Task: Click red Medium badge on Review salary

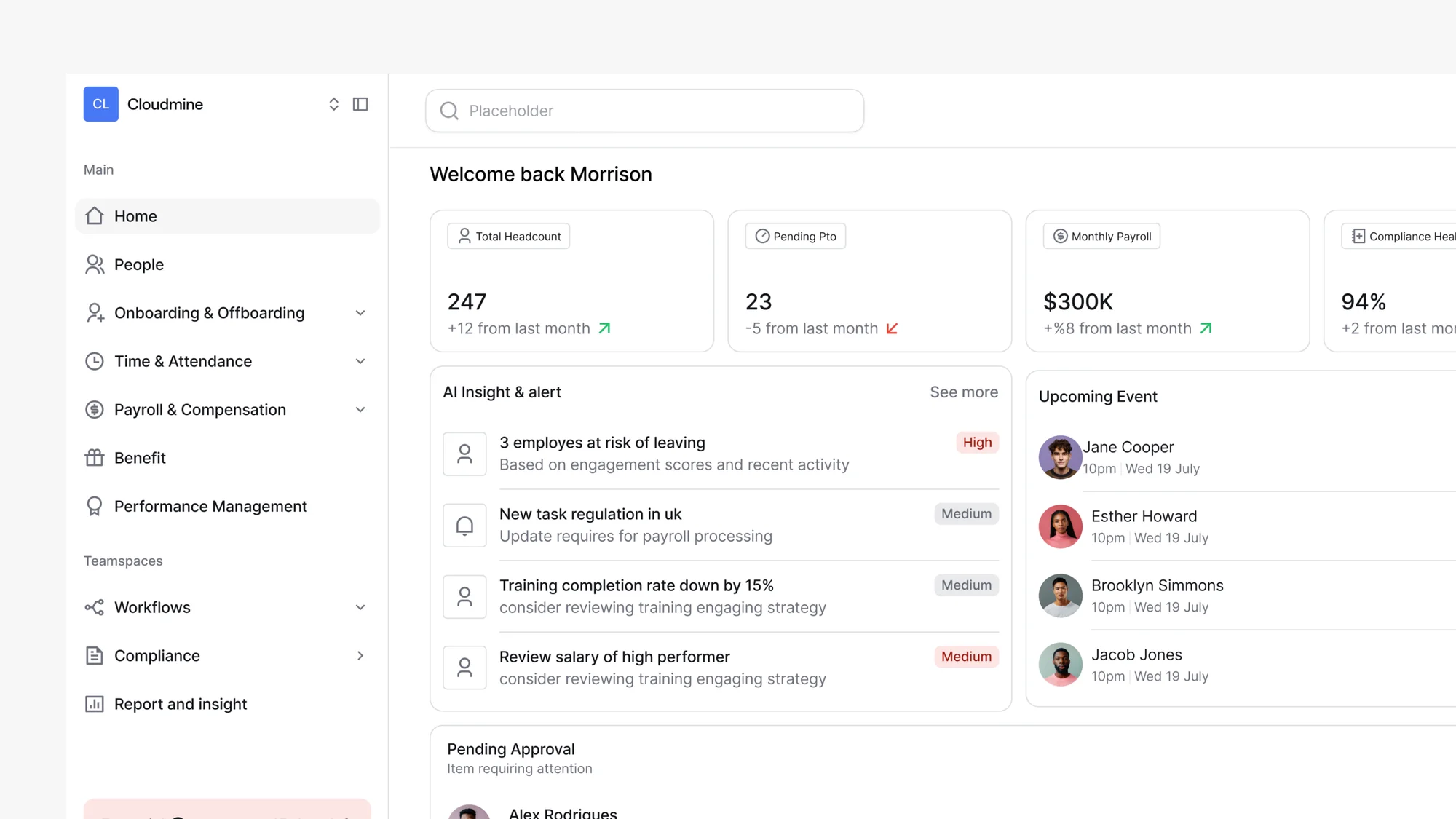Action: 967,657
